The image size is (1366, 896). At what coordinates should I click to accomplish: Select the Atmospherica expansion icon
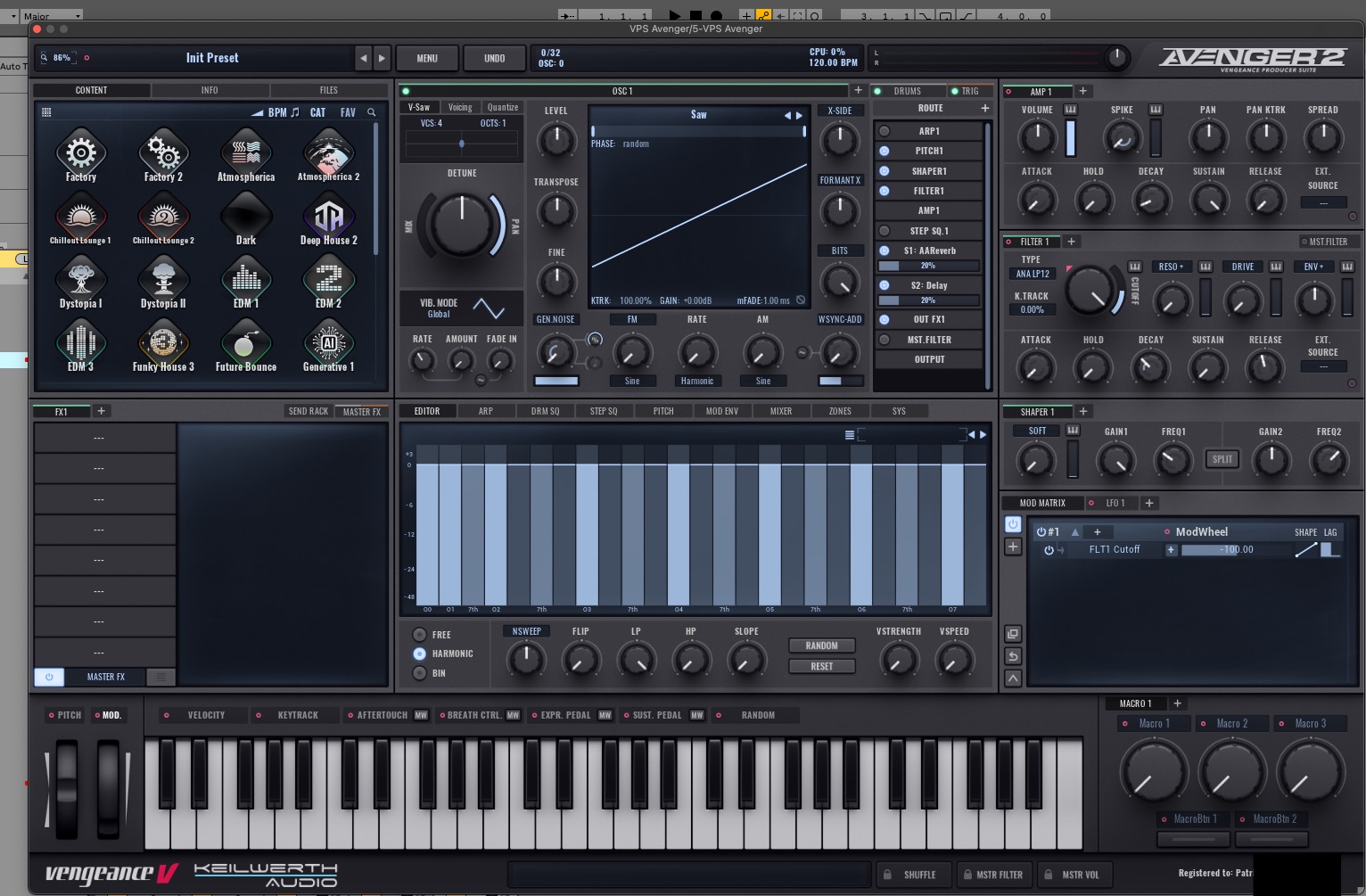(x=246, y=153)
